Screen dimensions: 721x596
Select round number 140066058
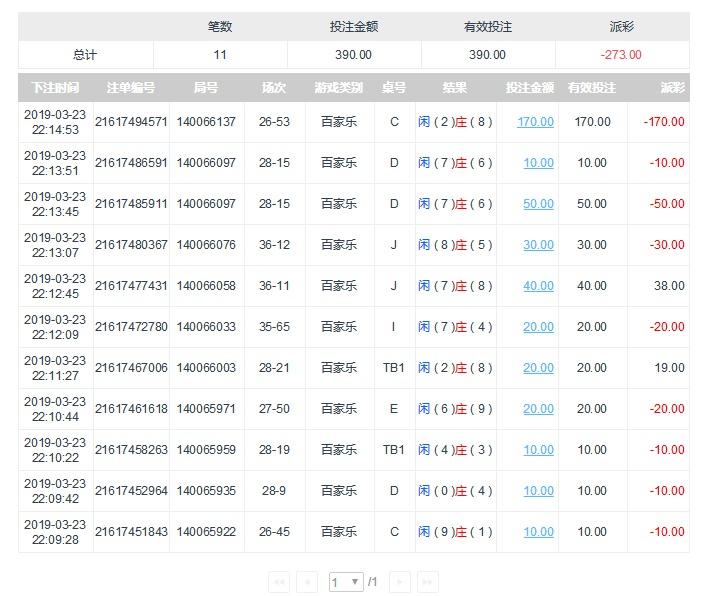tap(206, 286)
